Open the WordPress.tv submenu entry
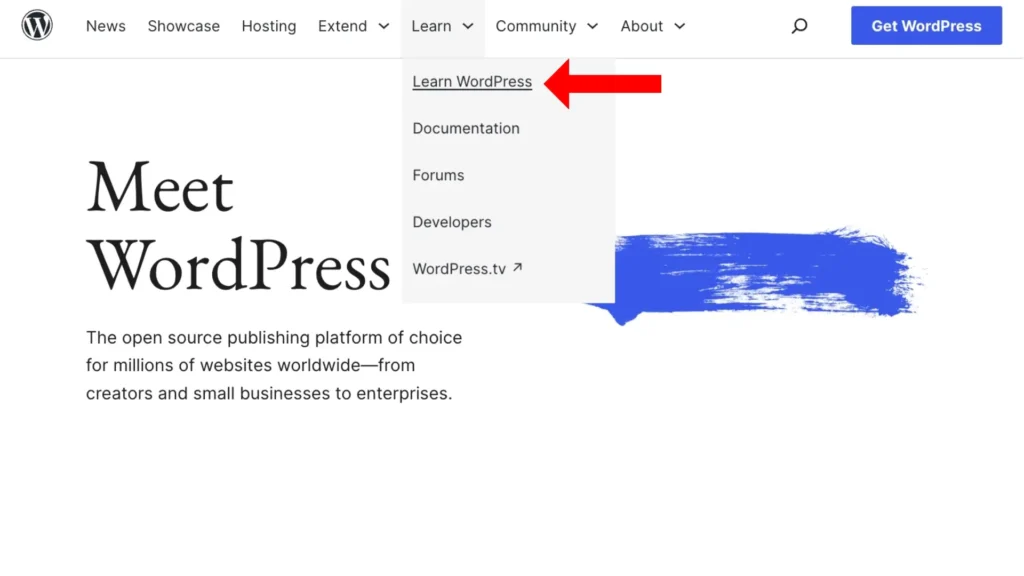This screenshot has width=1024, height=576. click(459, 269)
